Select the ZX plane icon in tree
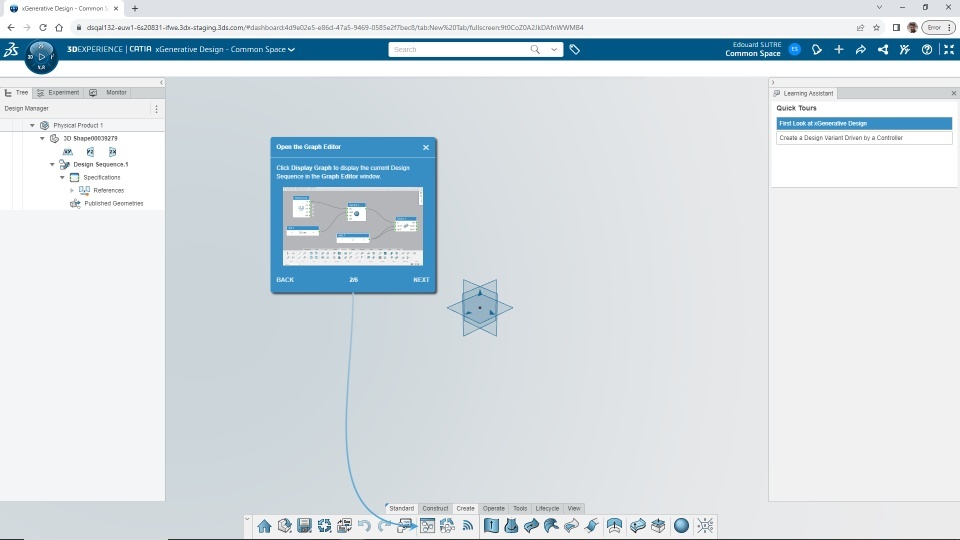This screenshot has width=960, height=540. coord(112,151)
